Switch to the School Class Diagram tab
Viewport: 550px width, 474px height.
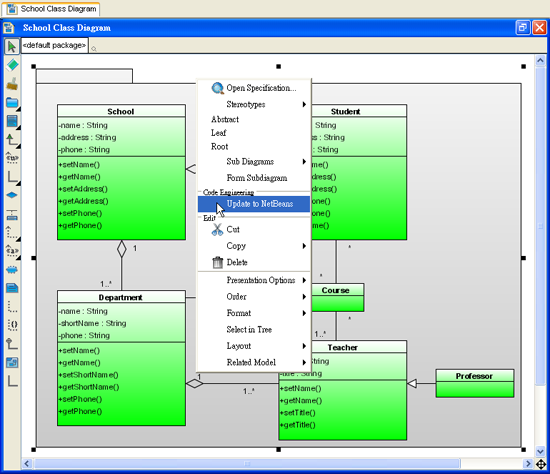51,9
